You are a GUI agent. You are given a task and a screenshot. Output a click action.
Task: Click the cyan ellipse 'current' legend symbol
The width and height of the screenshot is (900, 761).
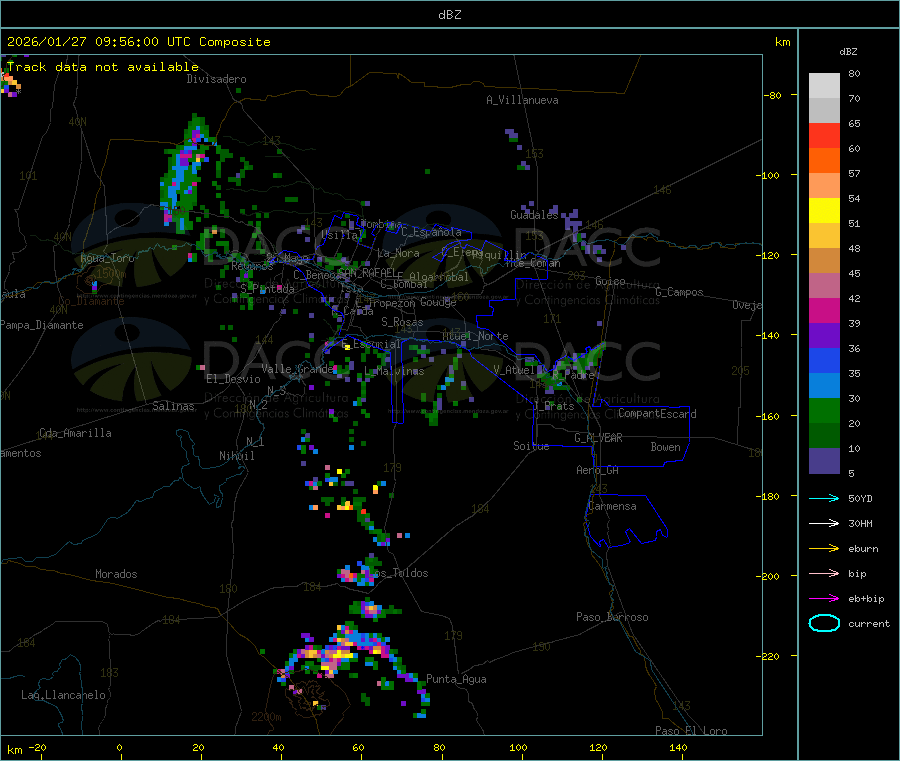[824, 623]
